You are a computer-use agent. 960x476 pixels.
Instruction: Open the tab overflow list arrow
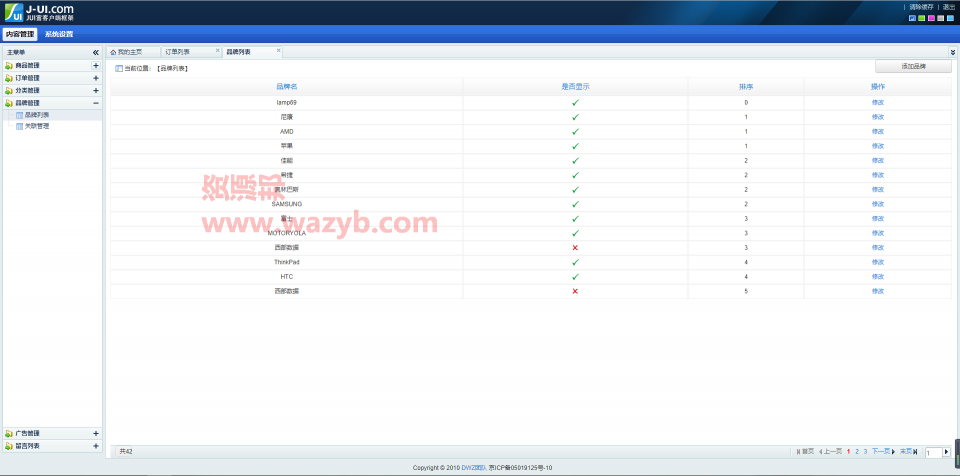[x=953, y=53]
